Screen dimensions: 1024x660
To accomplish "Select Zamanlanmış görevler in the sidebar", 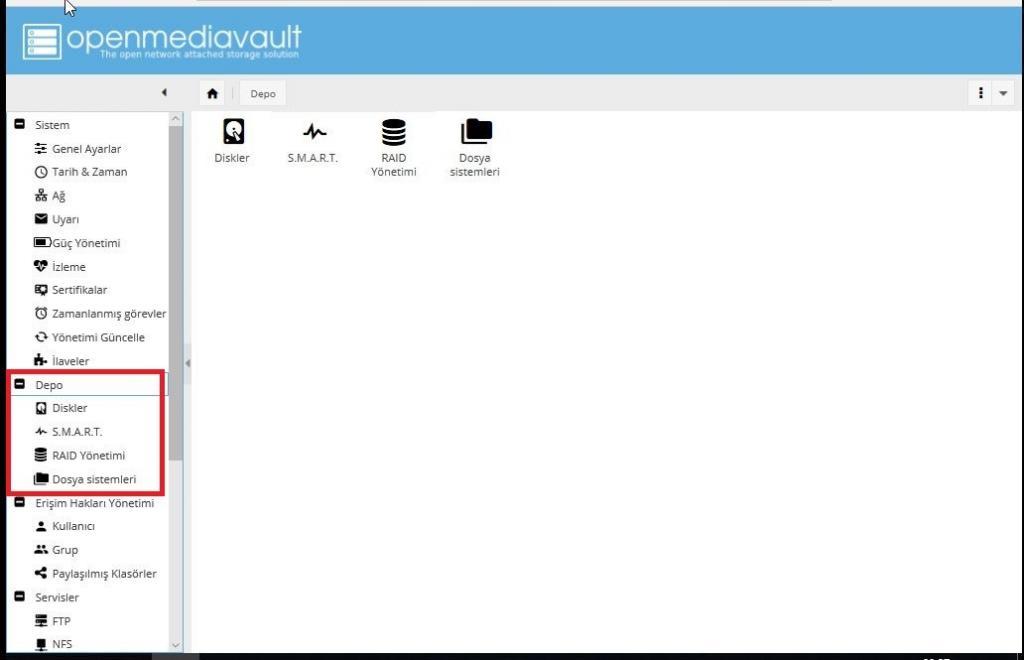I will [x=100, y=313].
